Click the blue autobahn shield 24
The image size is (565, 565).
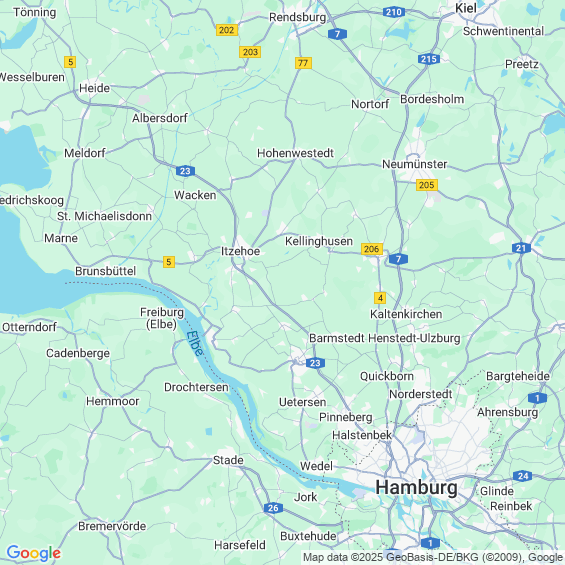[523, 476]
